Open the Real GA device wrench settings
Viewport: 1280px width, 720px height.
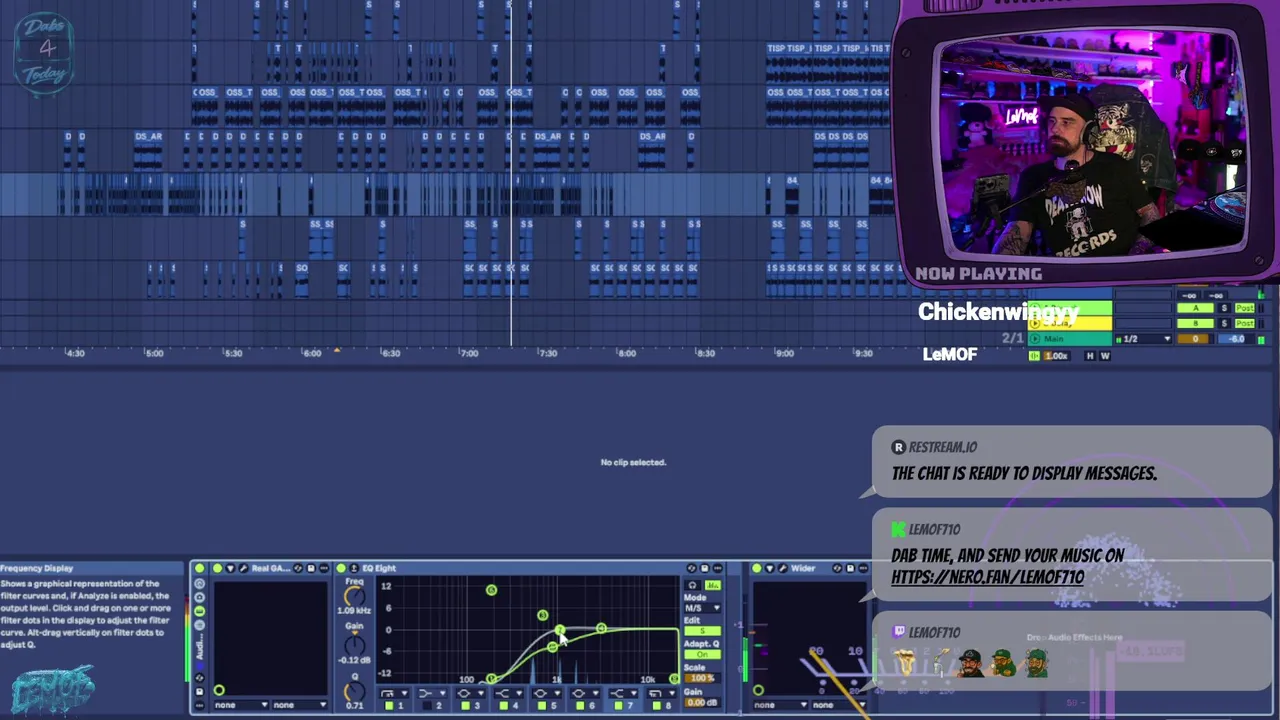(243, 568)
